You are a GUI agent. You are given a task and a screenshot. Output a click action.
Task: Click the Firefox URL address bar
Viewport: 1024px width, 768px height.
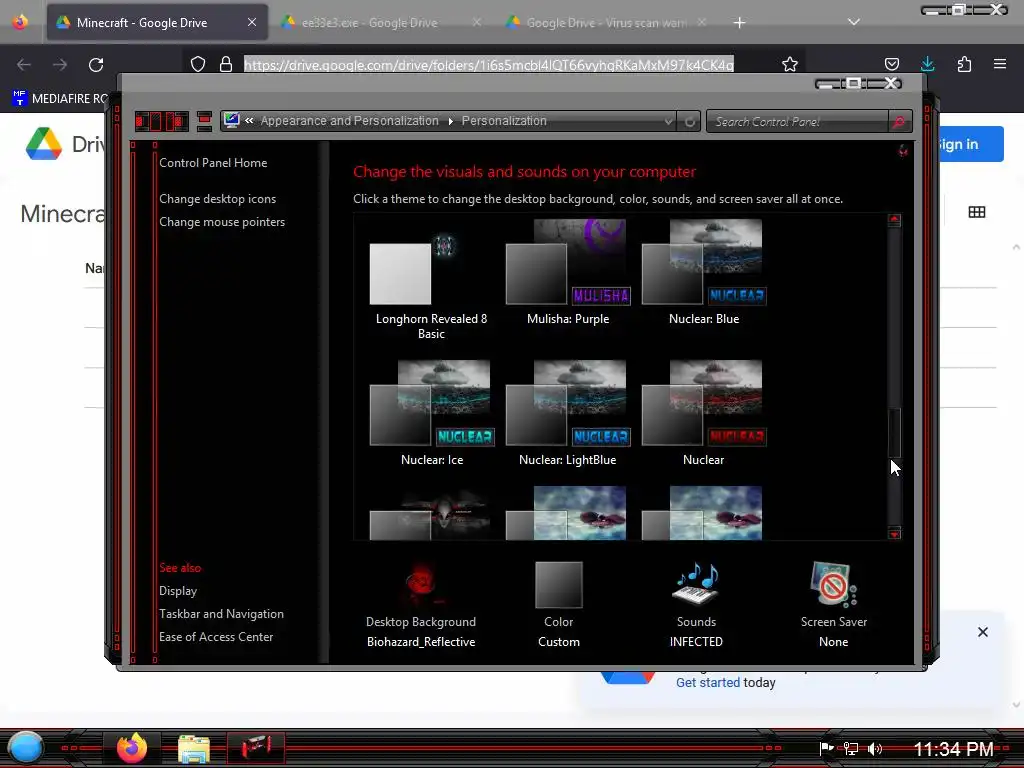click(x=488, y=64)
